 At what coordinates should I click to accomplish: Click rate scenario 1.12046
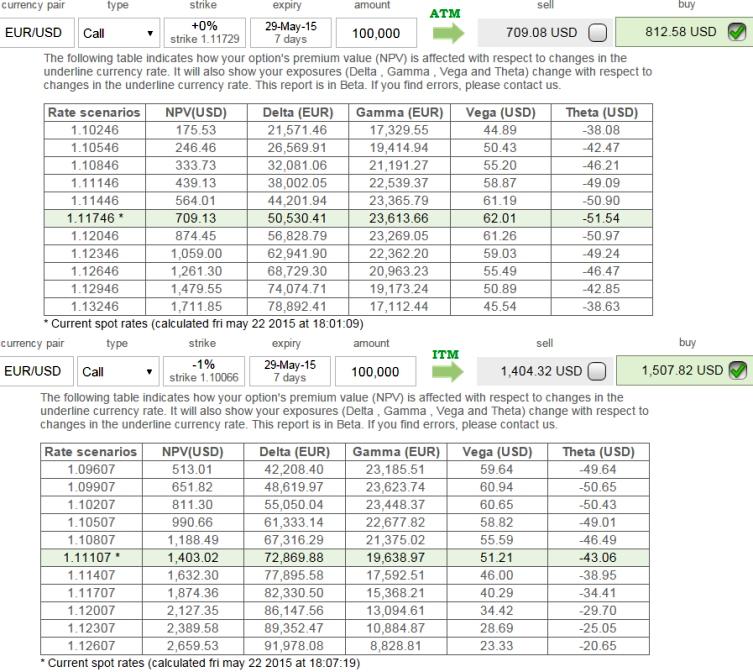click(95, 236)
